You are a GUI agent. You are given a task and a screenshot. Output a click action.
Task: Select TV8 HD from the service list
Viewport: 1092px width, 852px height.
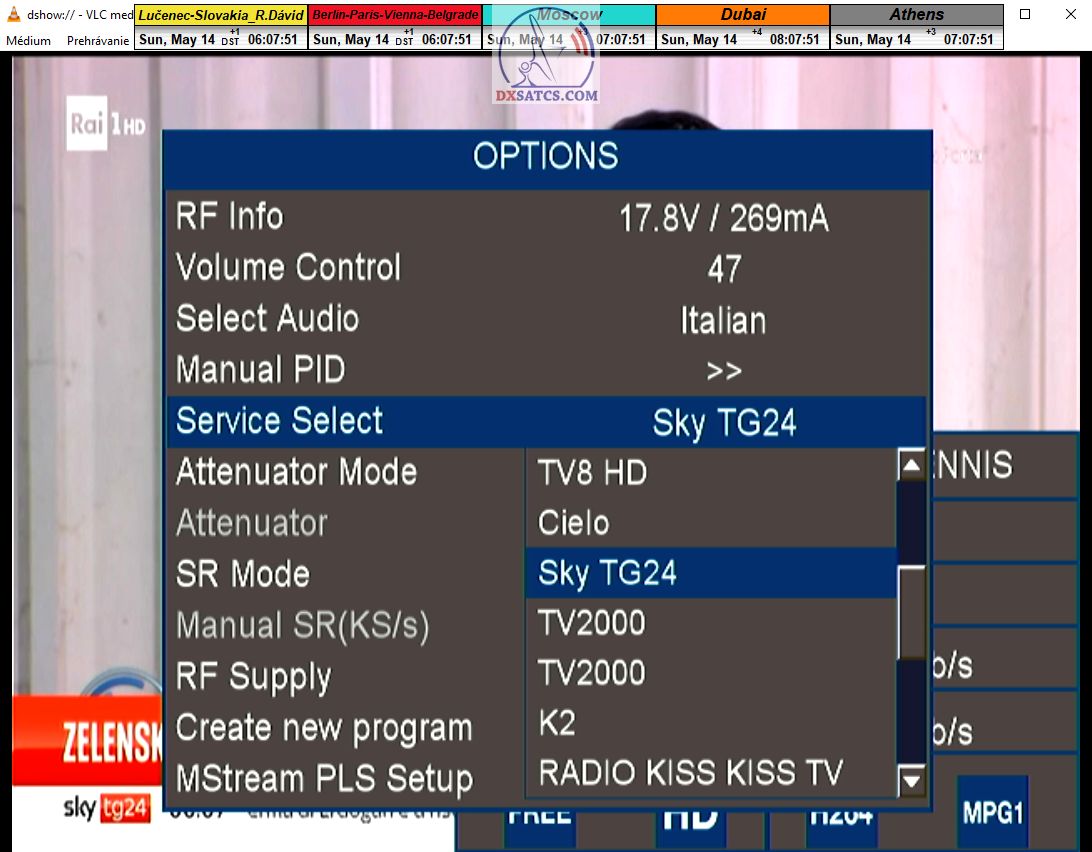tap(592, 472)
